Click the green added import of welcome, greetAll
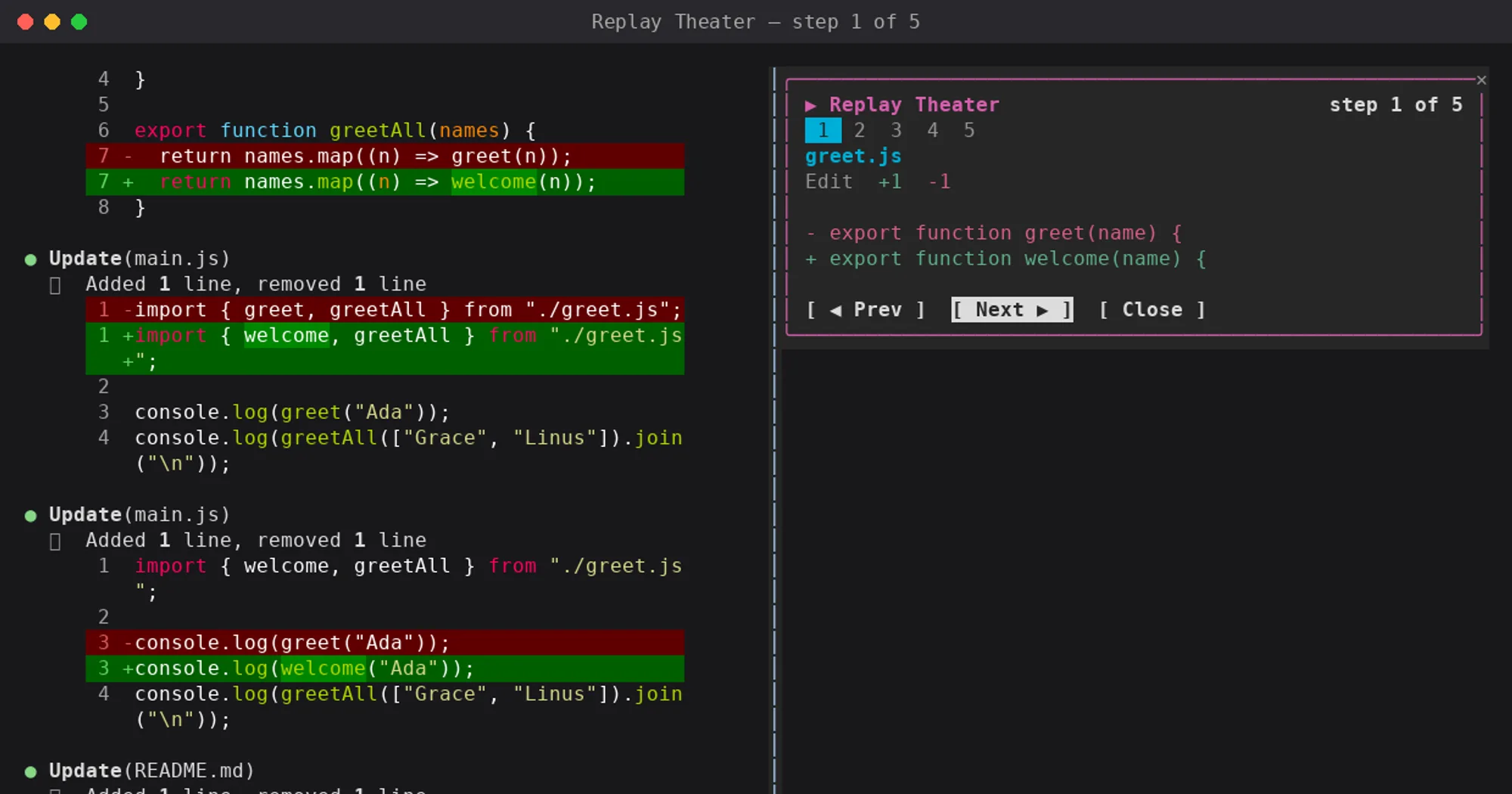Image resolution: width=1512 pixels, height=794 pixels. [385, 348]
